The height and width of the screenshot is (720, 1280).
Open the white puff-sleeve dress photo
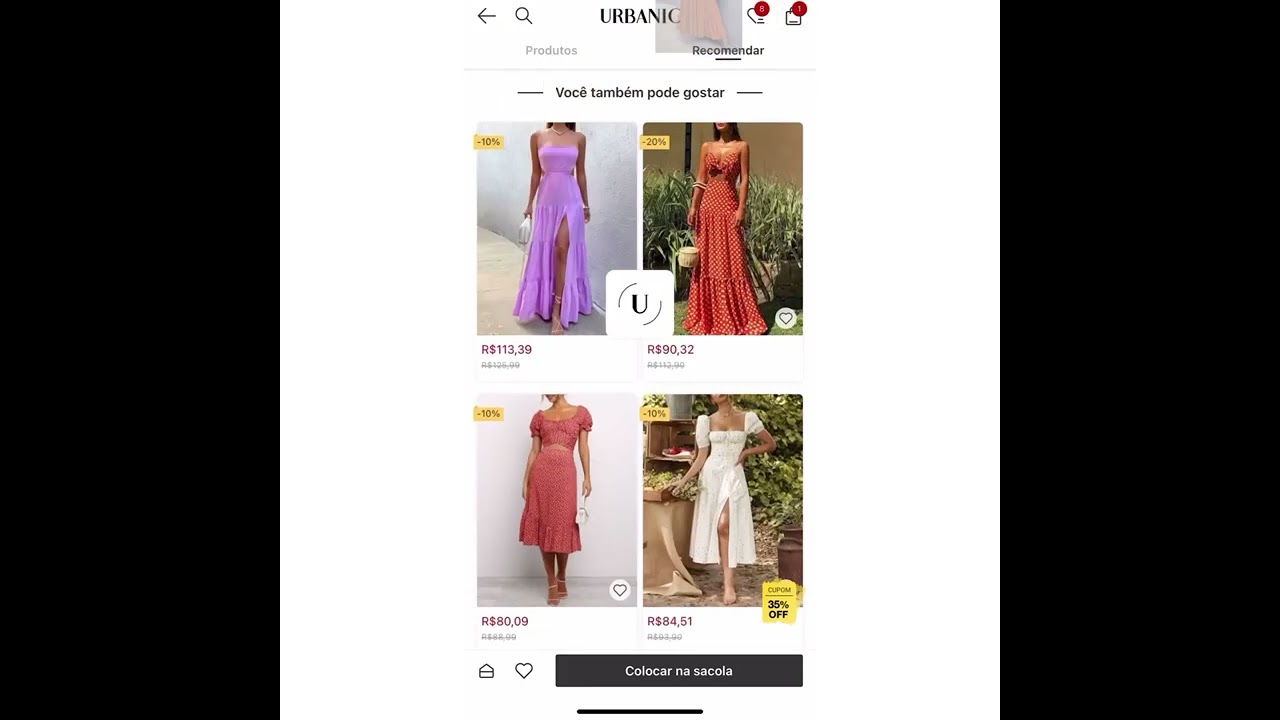coord(723,500)
